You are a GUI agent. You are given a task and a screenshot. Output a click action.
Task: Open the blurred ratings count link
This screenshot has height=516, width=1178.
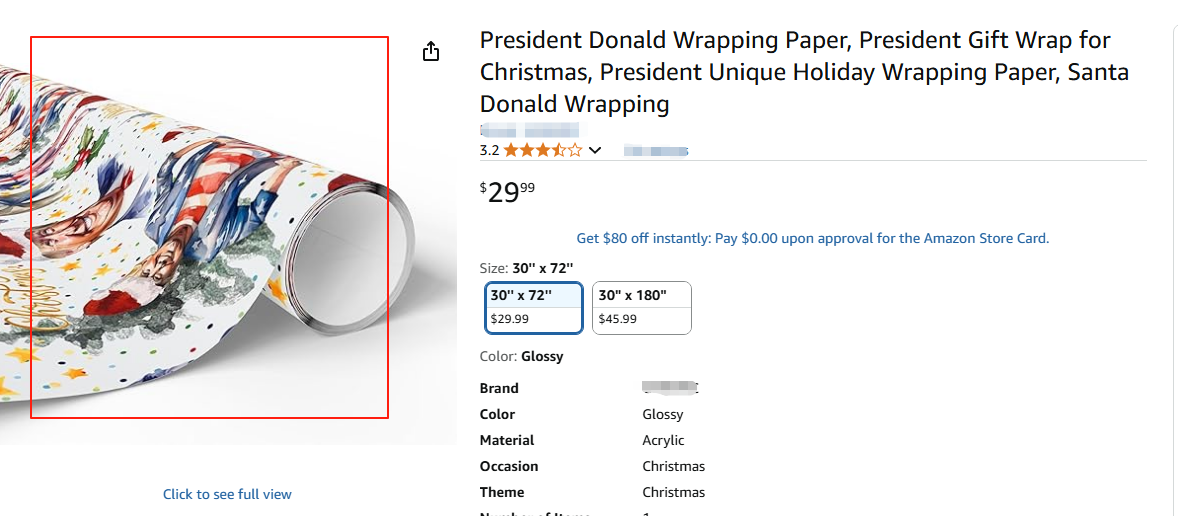click(x=656, y=151)
